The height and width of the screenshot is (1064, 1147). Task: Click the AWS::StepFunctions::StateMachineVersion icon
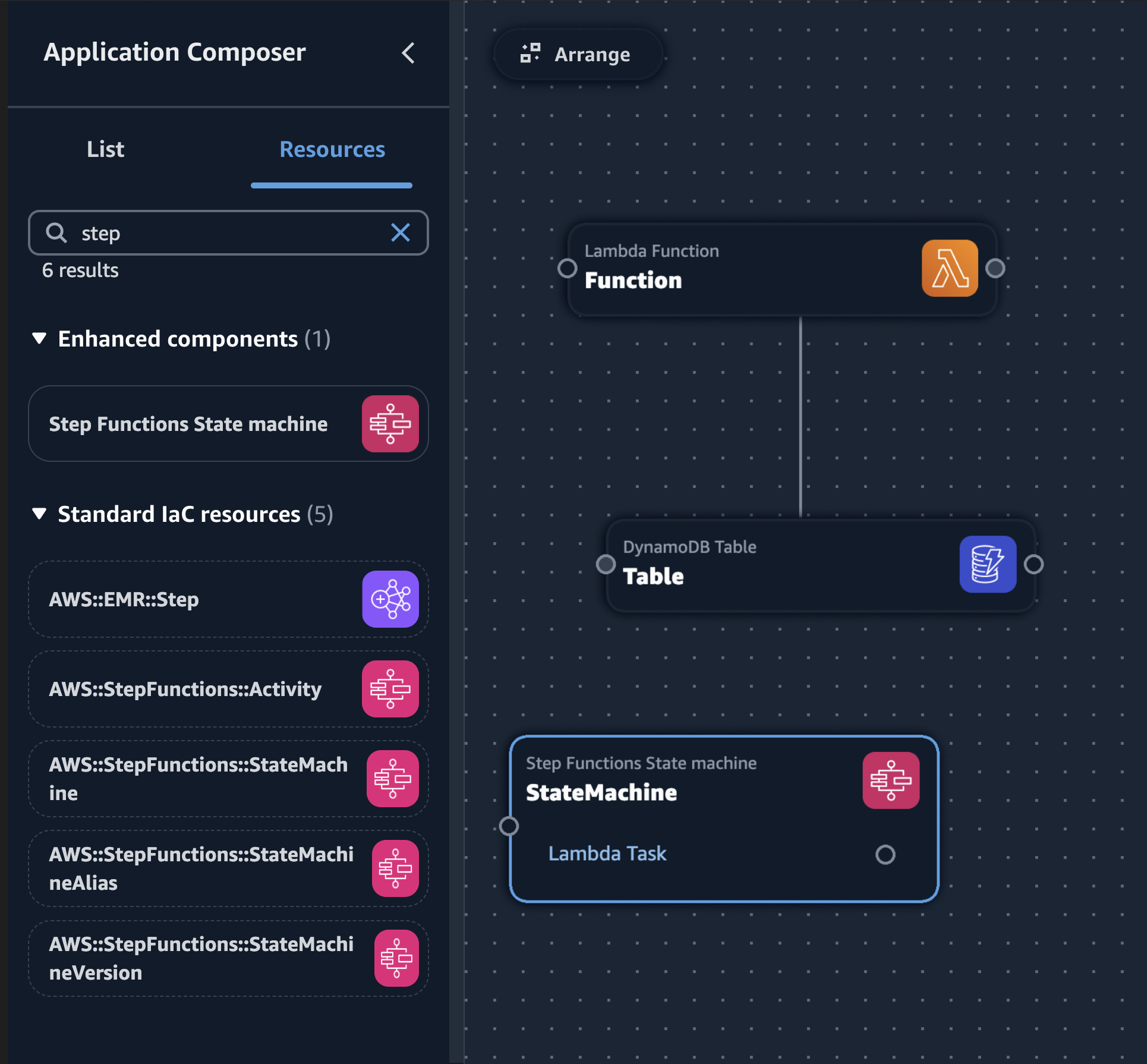pyautogui.click(x=396, y=958)
